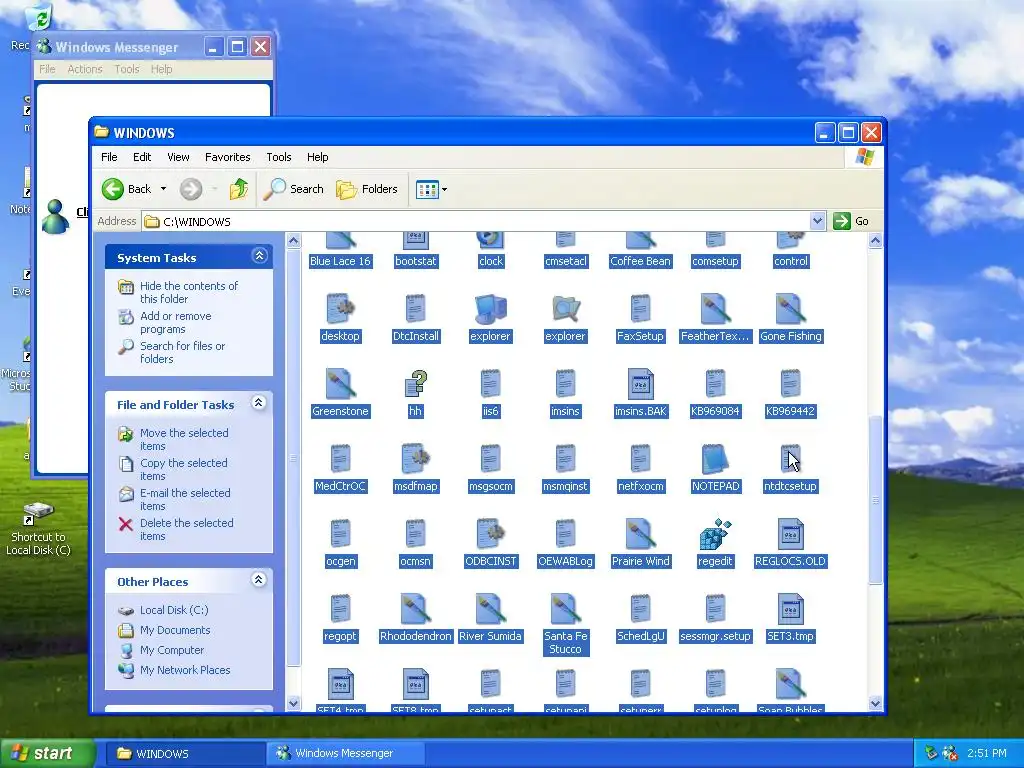The width and height of the screenshot is (1024, 768).
Task: Select the NOTEPAD application icon
Action: pyautogui.click(x=715, y=459)
